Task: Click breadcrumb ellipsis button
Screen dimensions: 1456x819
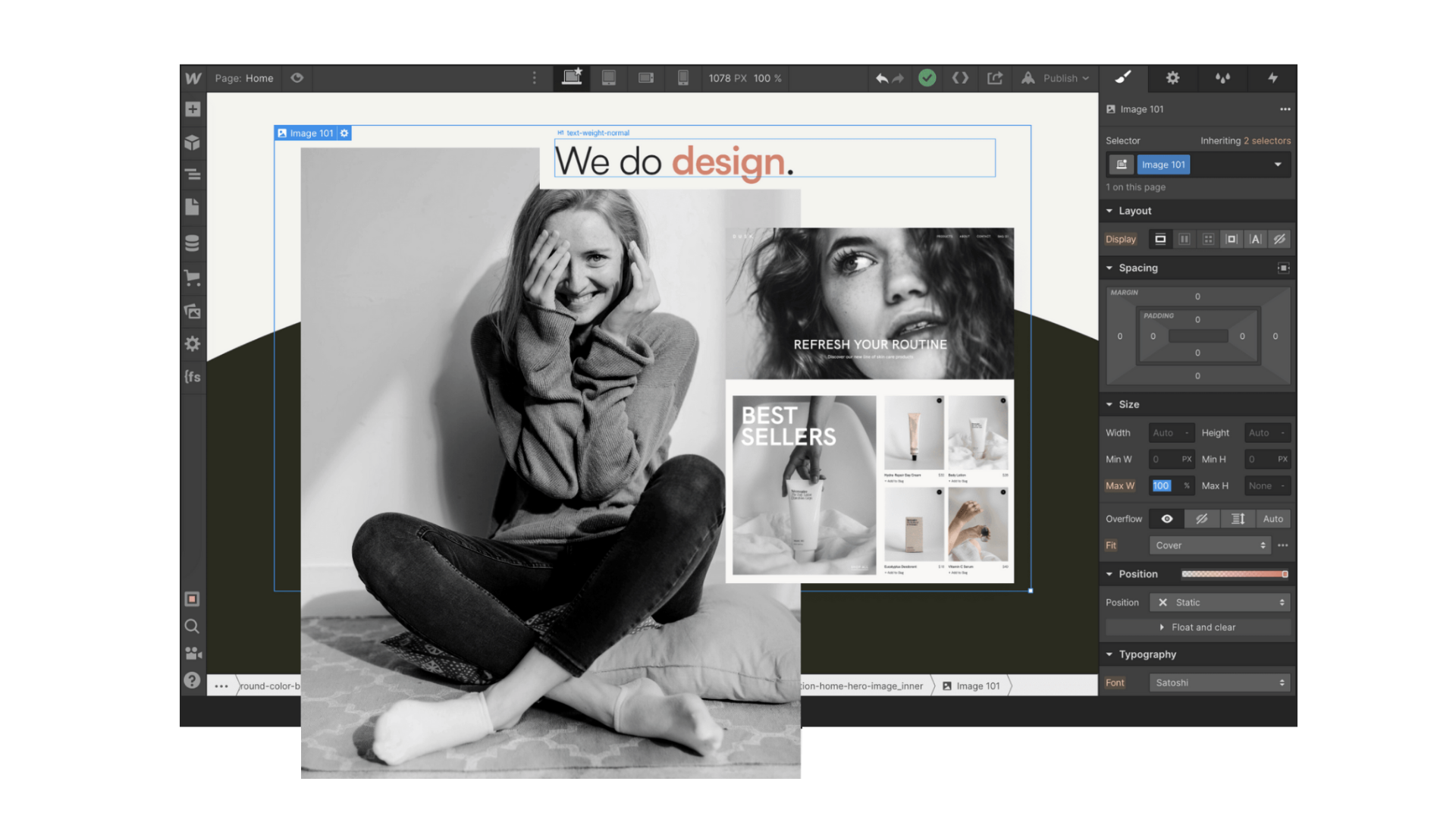Action: (x=221, y=686)
